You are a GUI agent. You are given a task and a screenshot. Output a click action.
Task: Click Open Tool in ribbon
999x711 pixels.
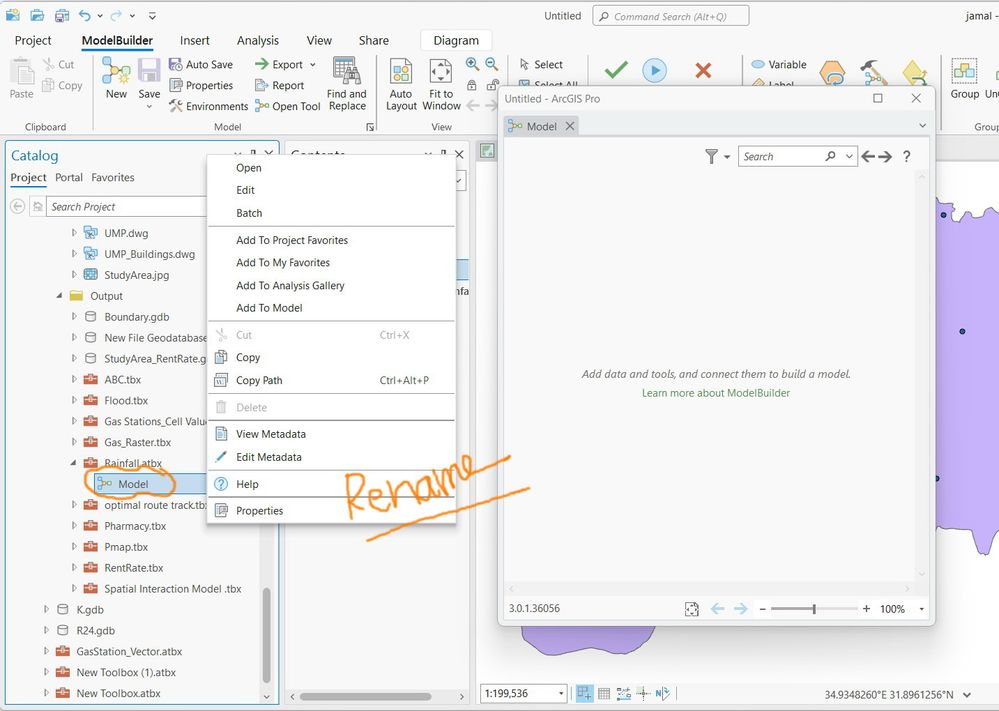click(287, 106)
